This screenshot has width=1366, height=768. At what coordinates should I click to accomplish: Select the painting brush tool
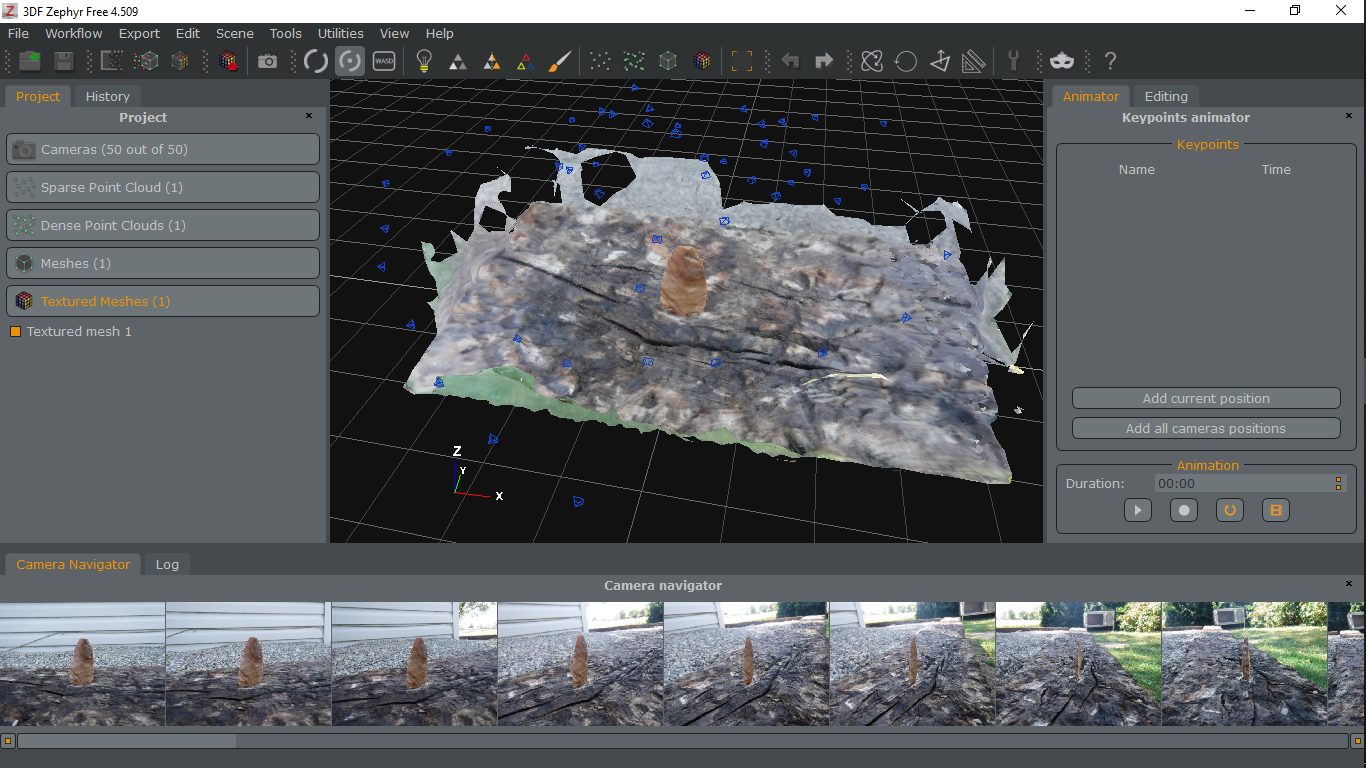[x=558, y=60]
